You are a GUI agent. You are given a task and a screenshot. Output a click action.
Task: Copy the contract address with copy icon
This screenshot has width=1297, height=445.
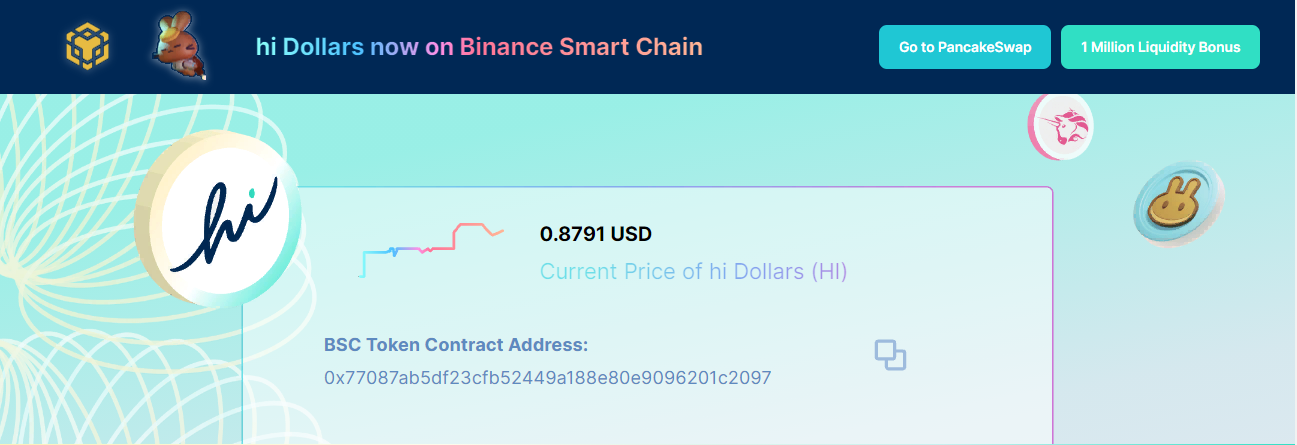890,355
